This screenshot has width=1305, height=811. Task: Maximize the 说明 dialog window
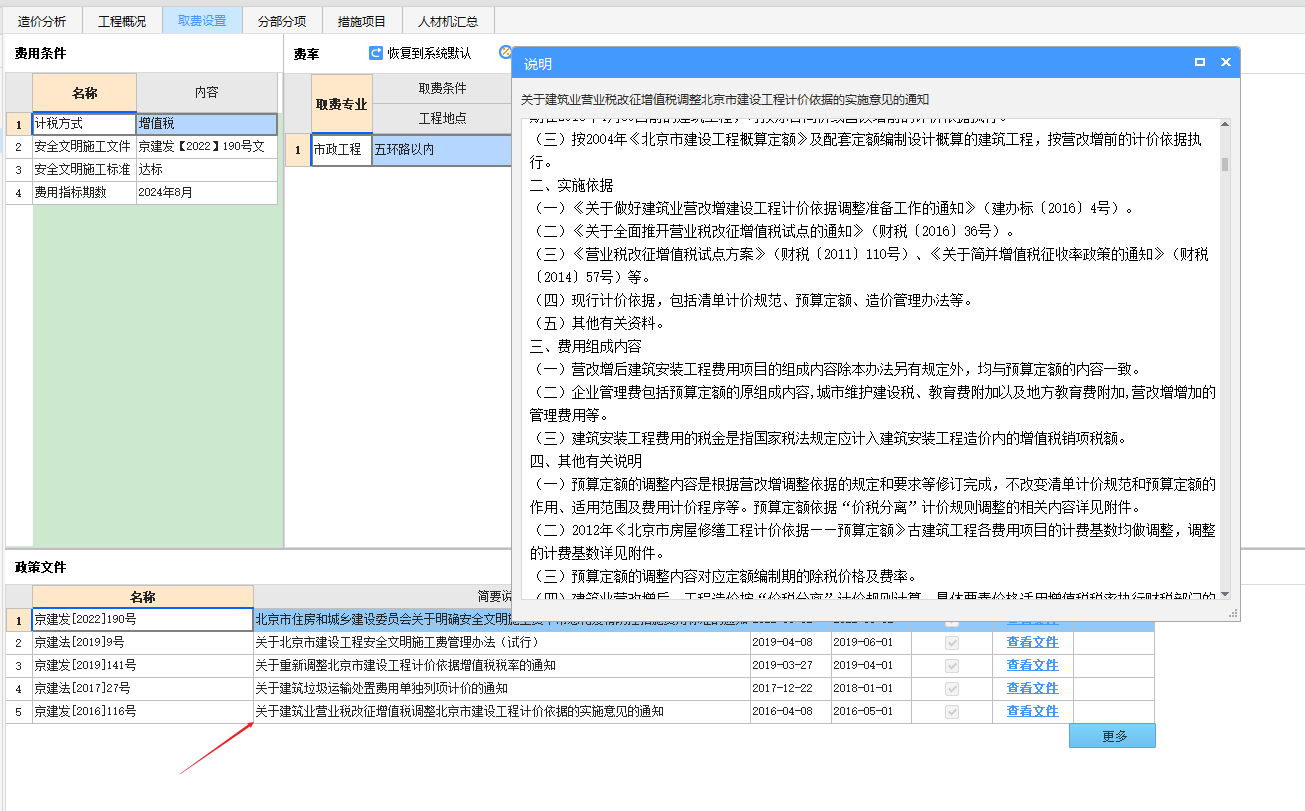click(1200, 62)
